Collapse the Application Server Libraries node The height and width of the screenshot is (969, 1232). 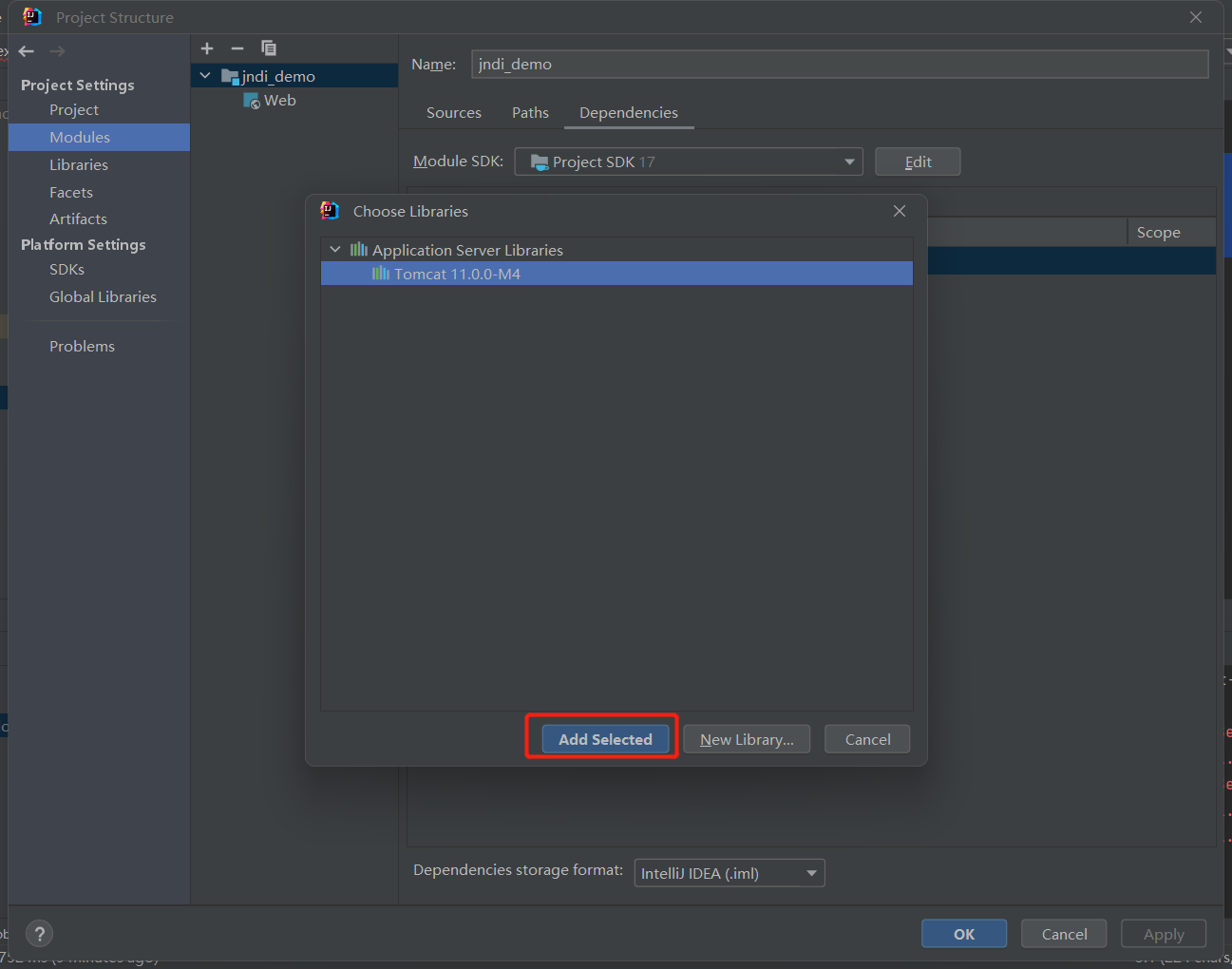pyautogui.click(x=335, y=250)
